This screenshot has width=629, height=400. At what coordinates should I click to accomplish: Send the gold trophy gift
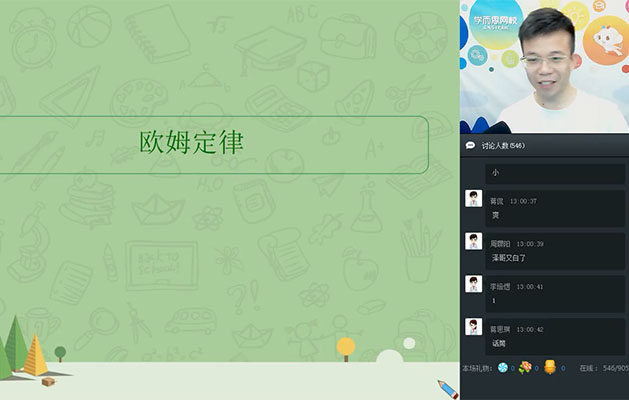tap(550, 367)
